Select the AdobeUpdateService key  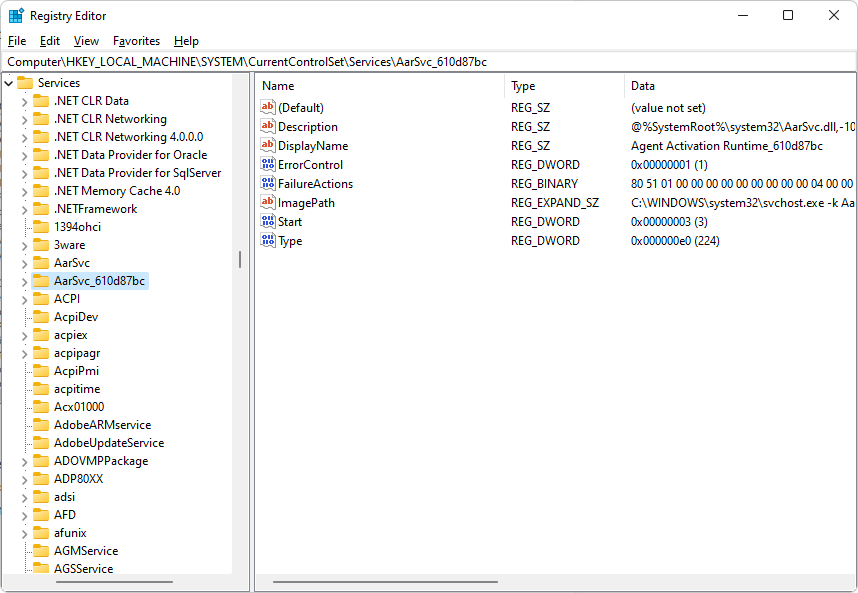click(109, 443)
